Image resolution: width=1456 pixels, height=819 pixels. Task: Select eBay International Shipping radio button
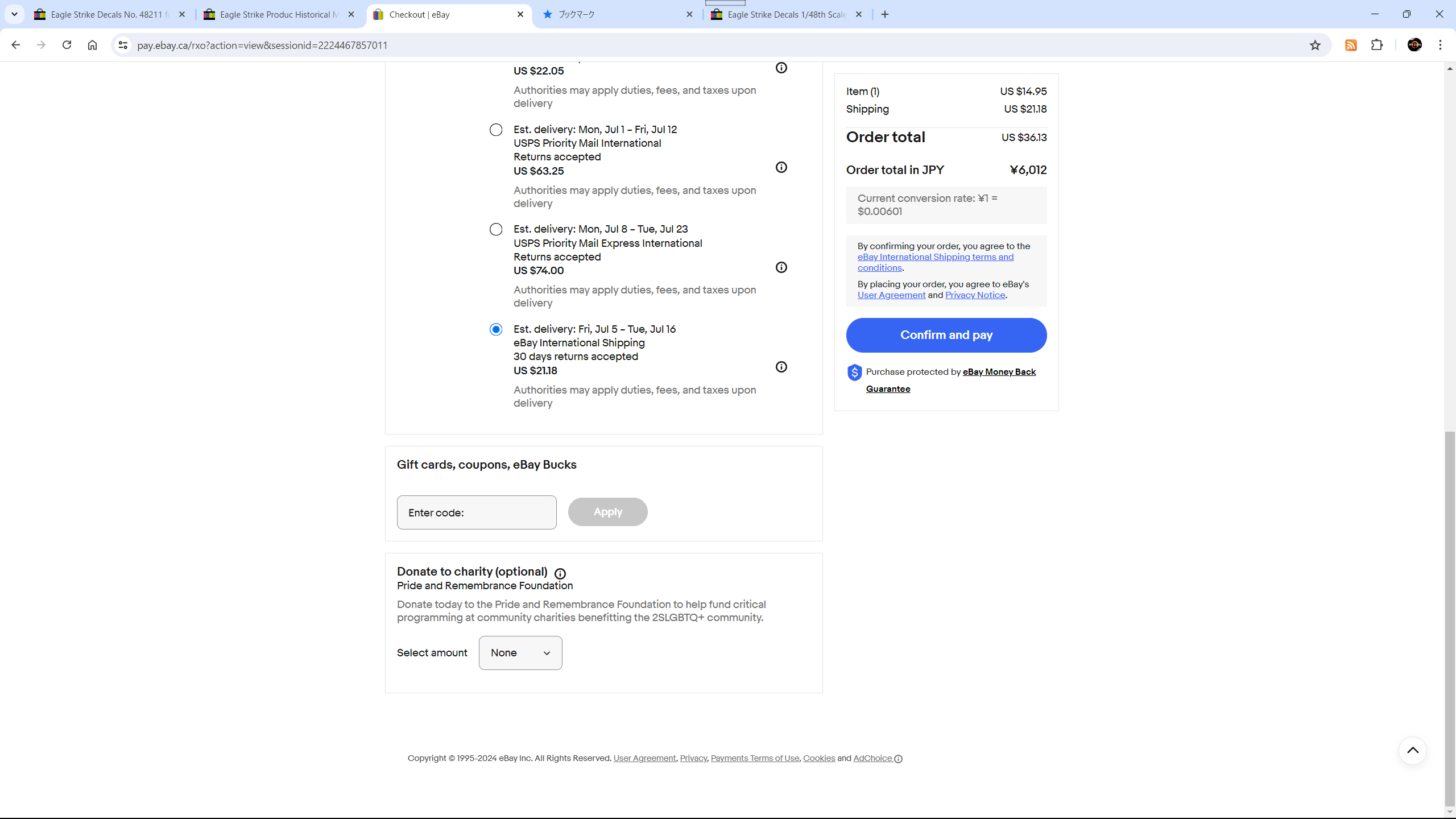point(496,329)
